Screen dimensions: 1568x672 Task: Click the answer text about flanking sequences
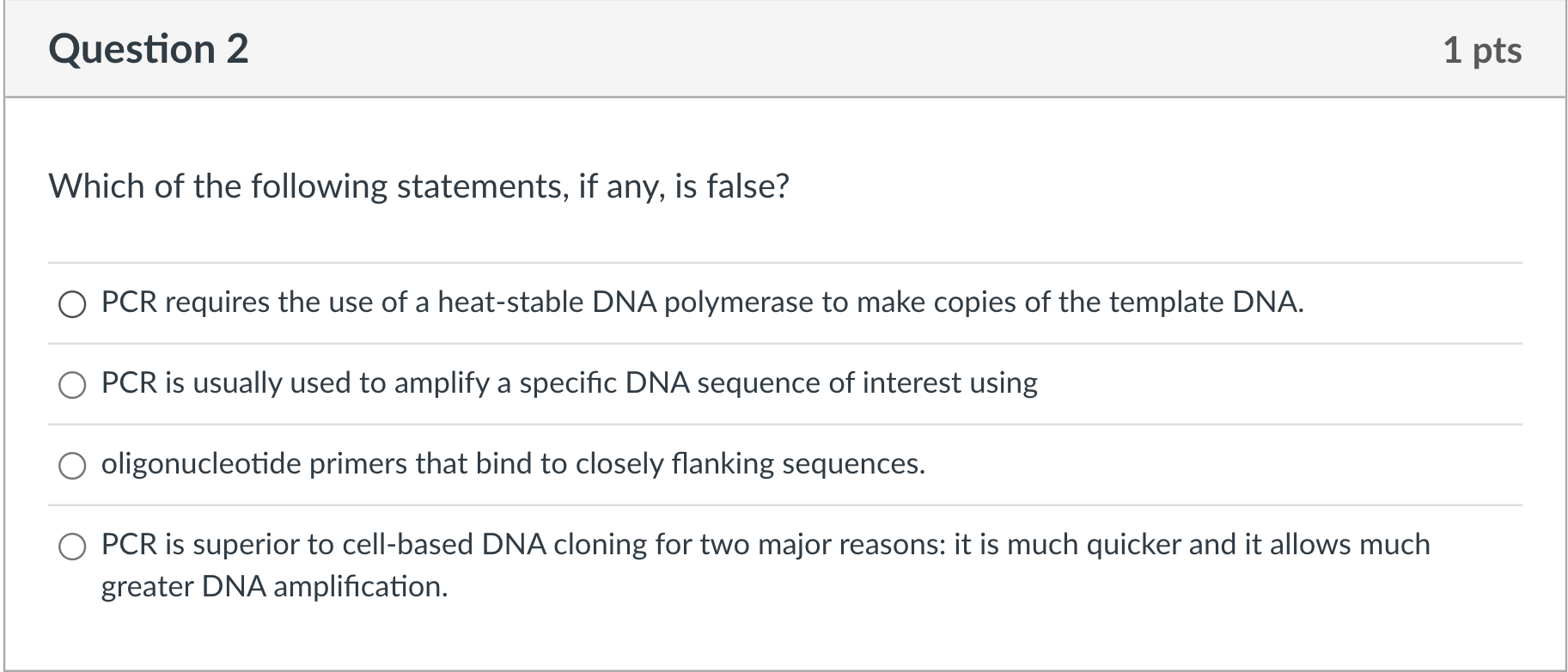click(x=512, y=464)
